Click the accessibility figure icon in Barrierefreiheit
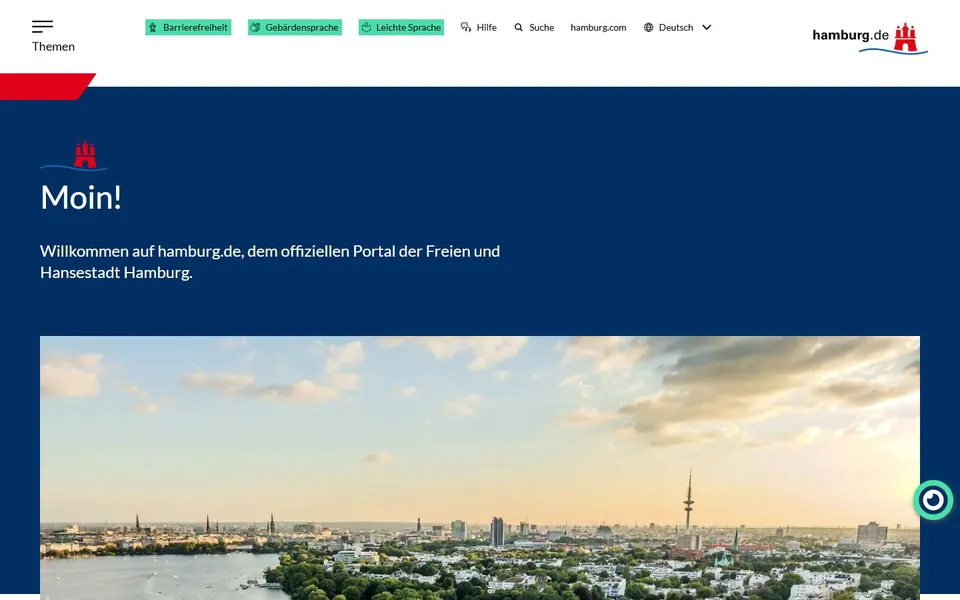960x600 pixels. coord(153,28)
